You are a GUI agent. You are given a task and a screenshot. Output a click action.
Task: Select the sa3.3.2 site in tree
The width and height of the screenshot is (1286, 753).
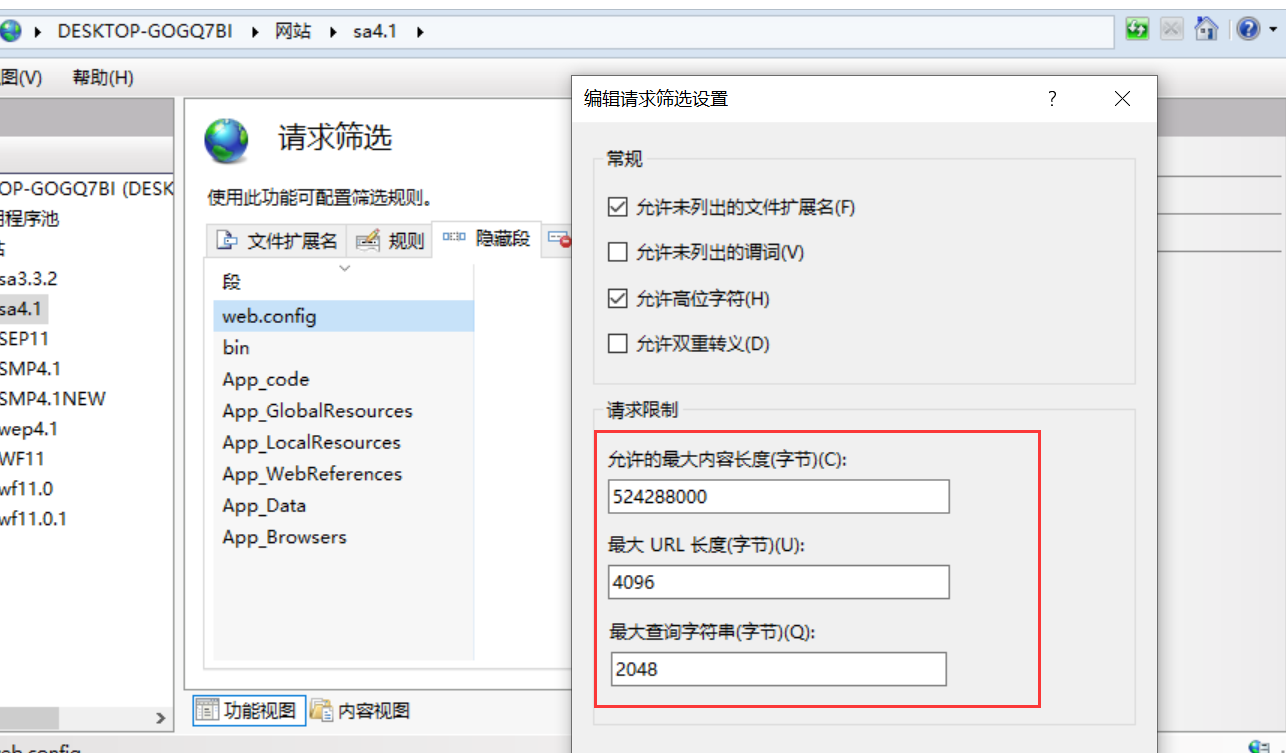[x=29, y=279]
